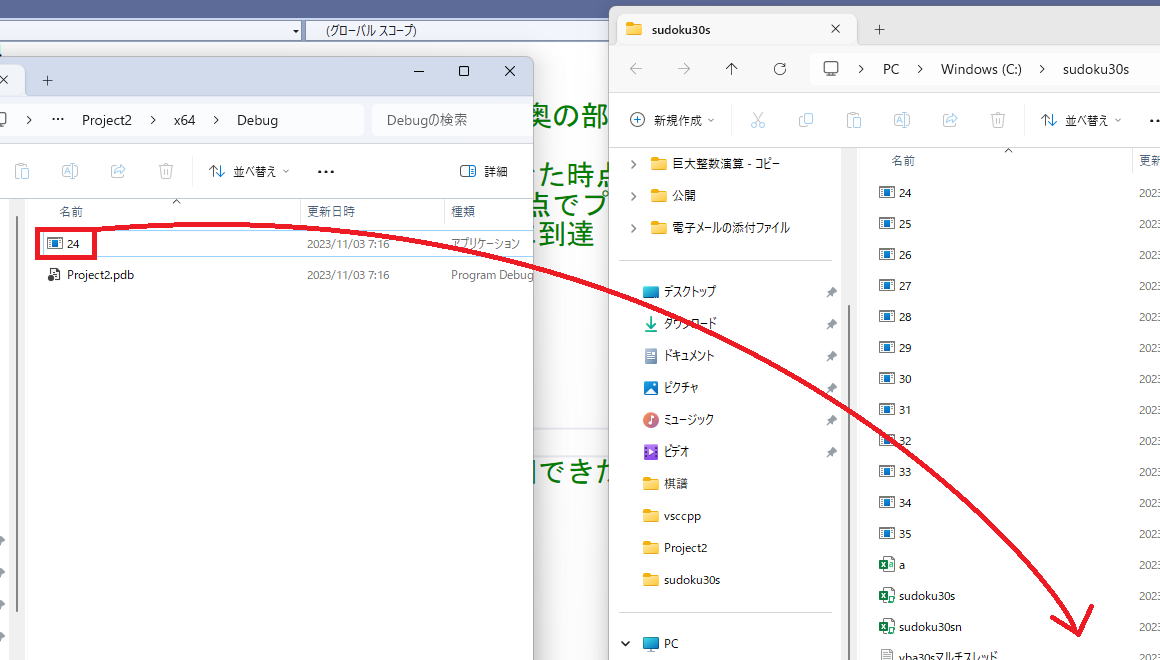Click the x64 breadcrumb in address bar
1160x660 pixels.
(x=184, y=120)
